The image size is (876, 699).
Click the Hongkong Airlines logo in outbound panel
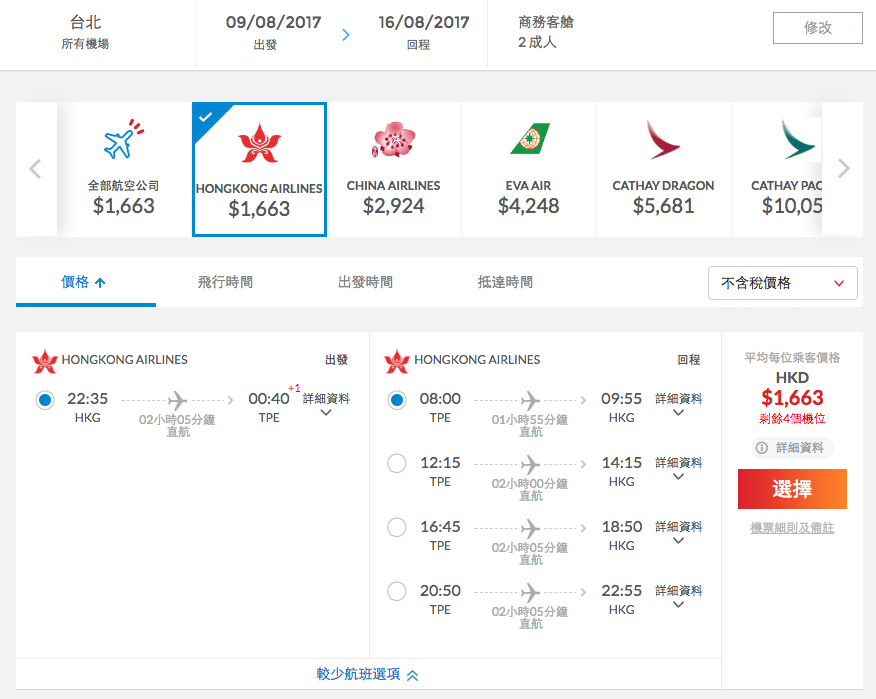pyautogui.click(x=45, y=361)
